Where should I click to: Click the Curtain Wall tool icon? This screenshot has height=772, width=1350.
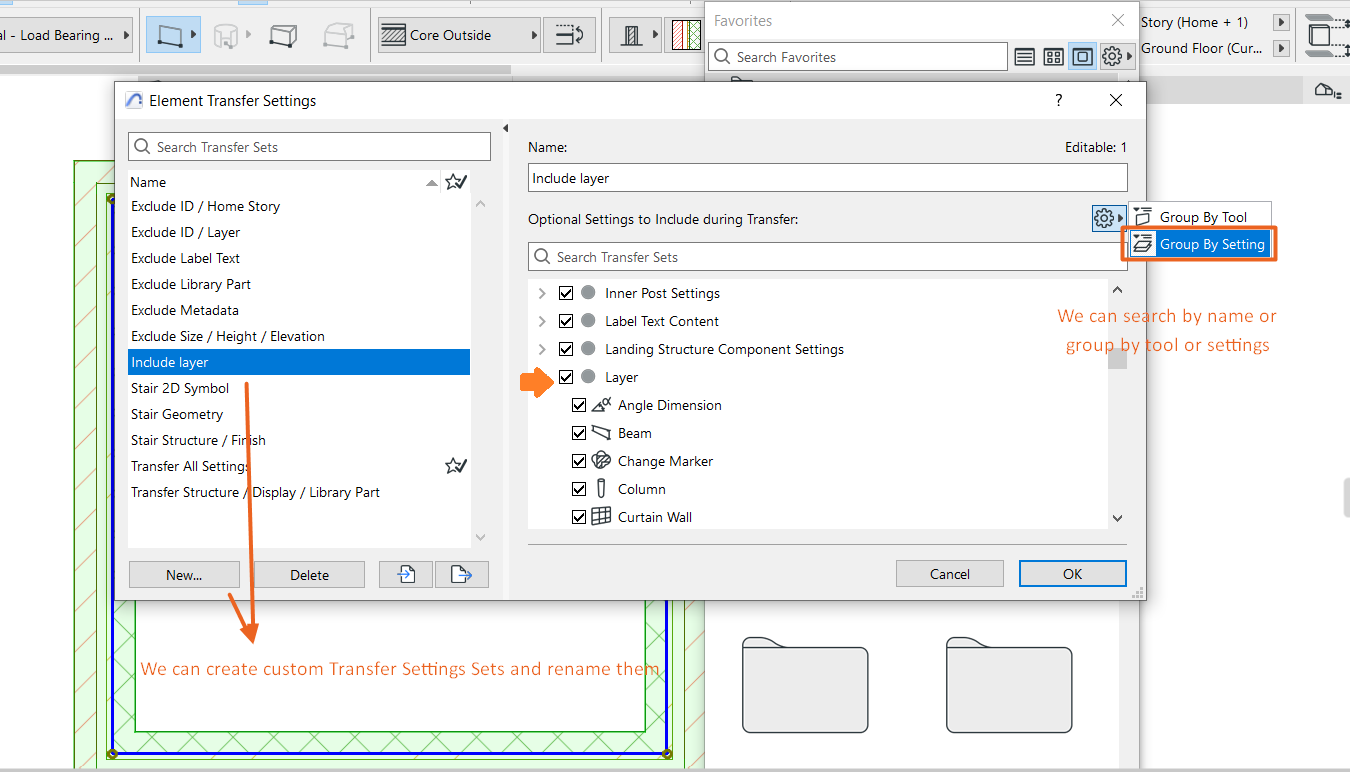pos(601,517)
